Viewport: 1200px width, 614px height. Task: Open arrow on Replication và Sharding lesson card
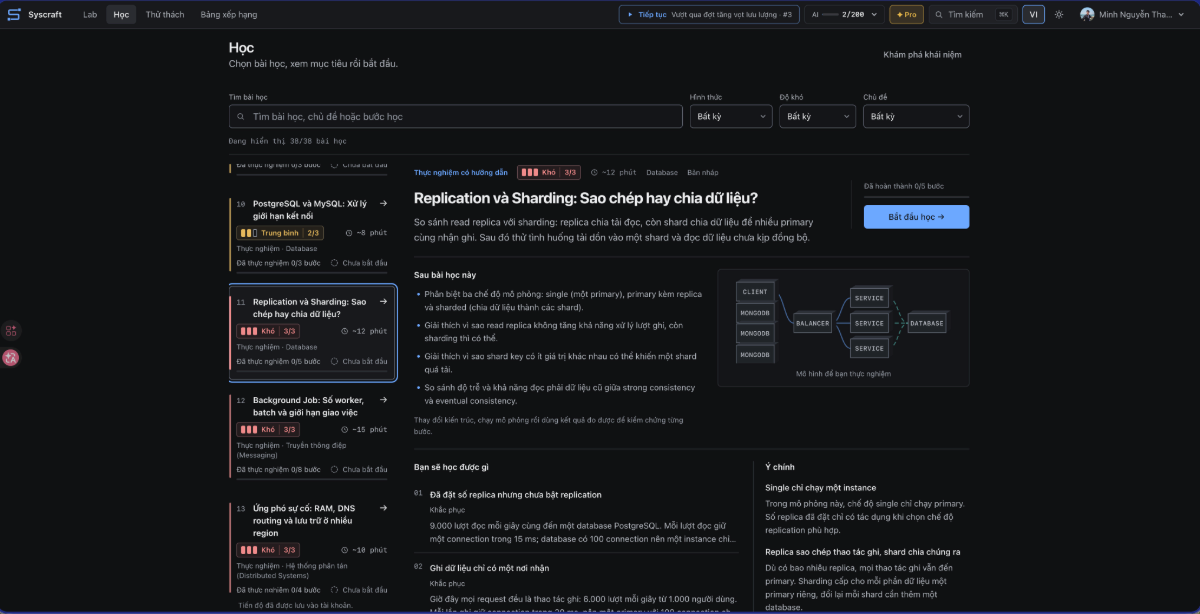click(x=383, y=301)
